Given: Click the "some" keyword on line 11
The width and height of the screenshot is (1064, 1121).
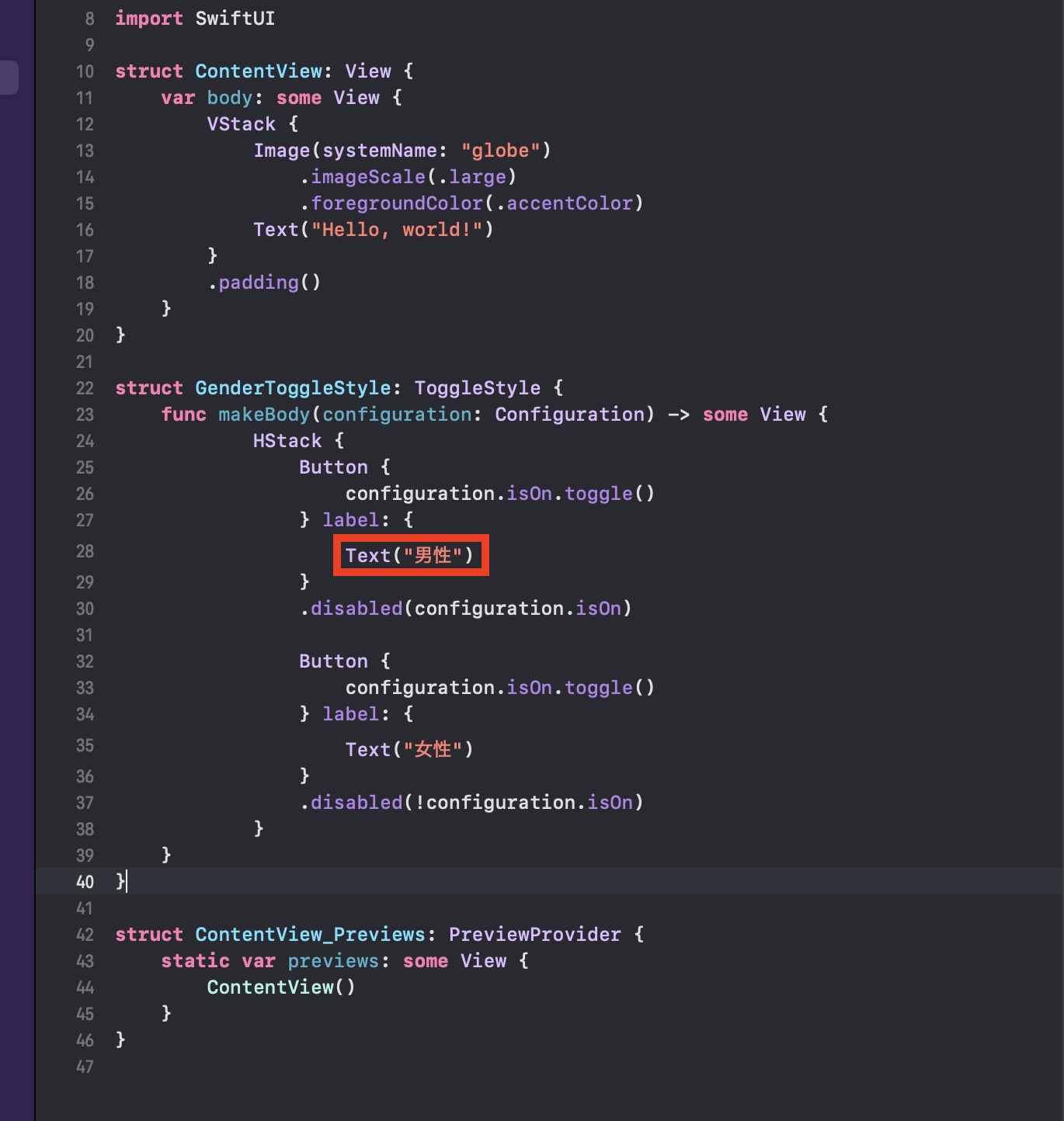Looking at the screenshot, I should click(x=299, y=98).
